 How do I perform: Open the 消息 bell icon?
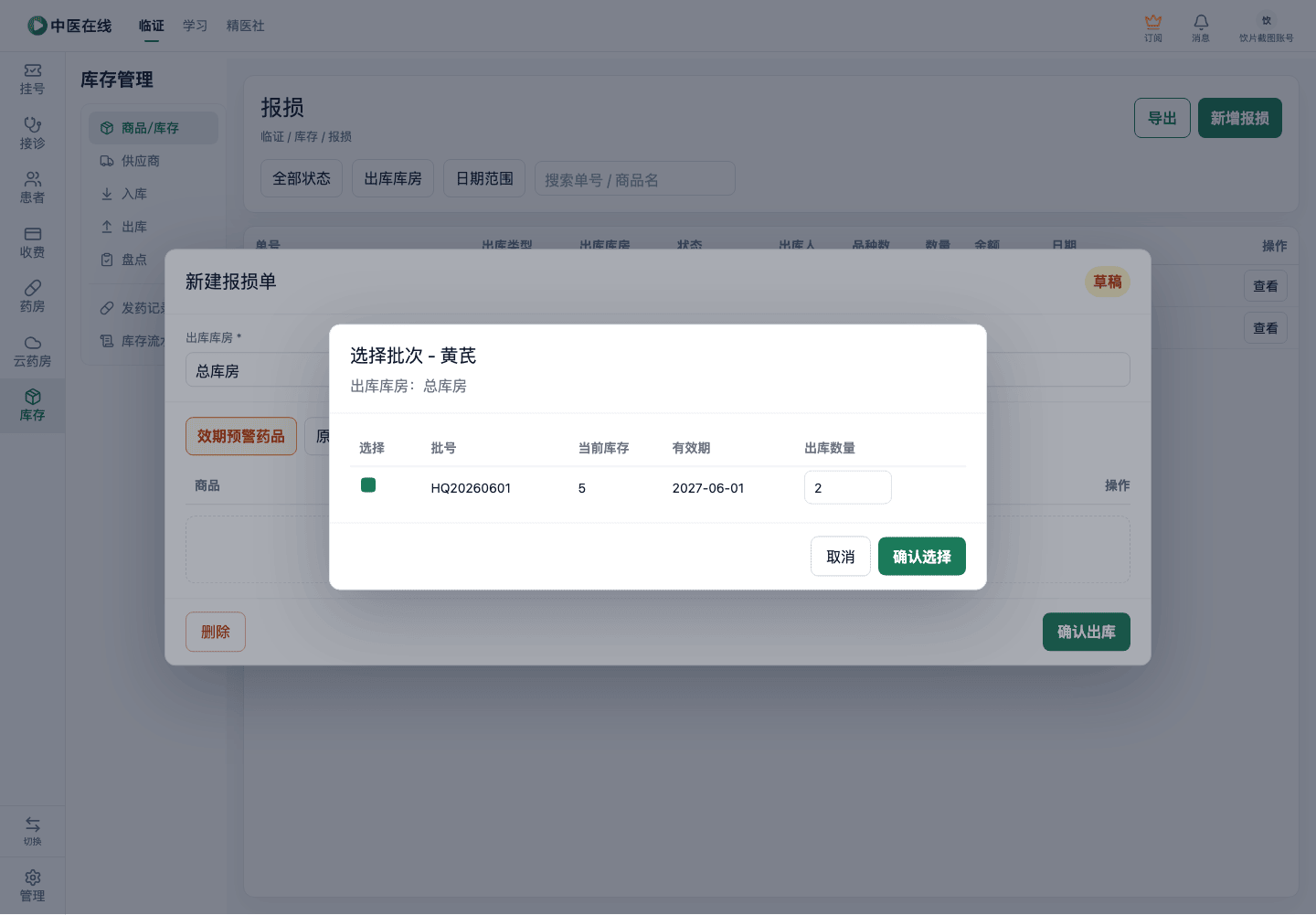pos(1201,21)
